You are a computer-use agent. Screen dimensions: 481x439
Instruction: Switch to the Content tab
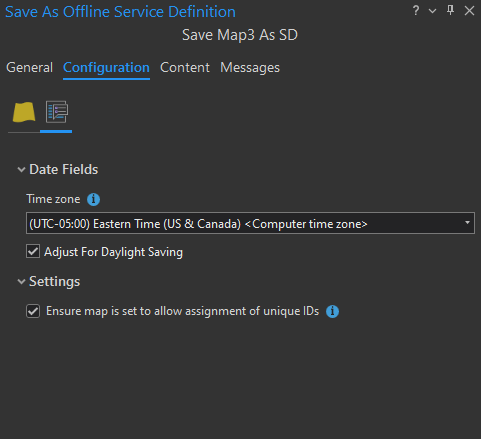[185, 68]
